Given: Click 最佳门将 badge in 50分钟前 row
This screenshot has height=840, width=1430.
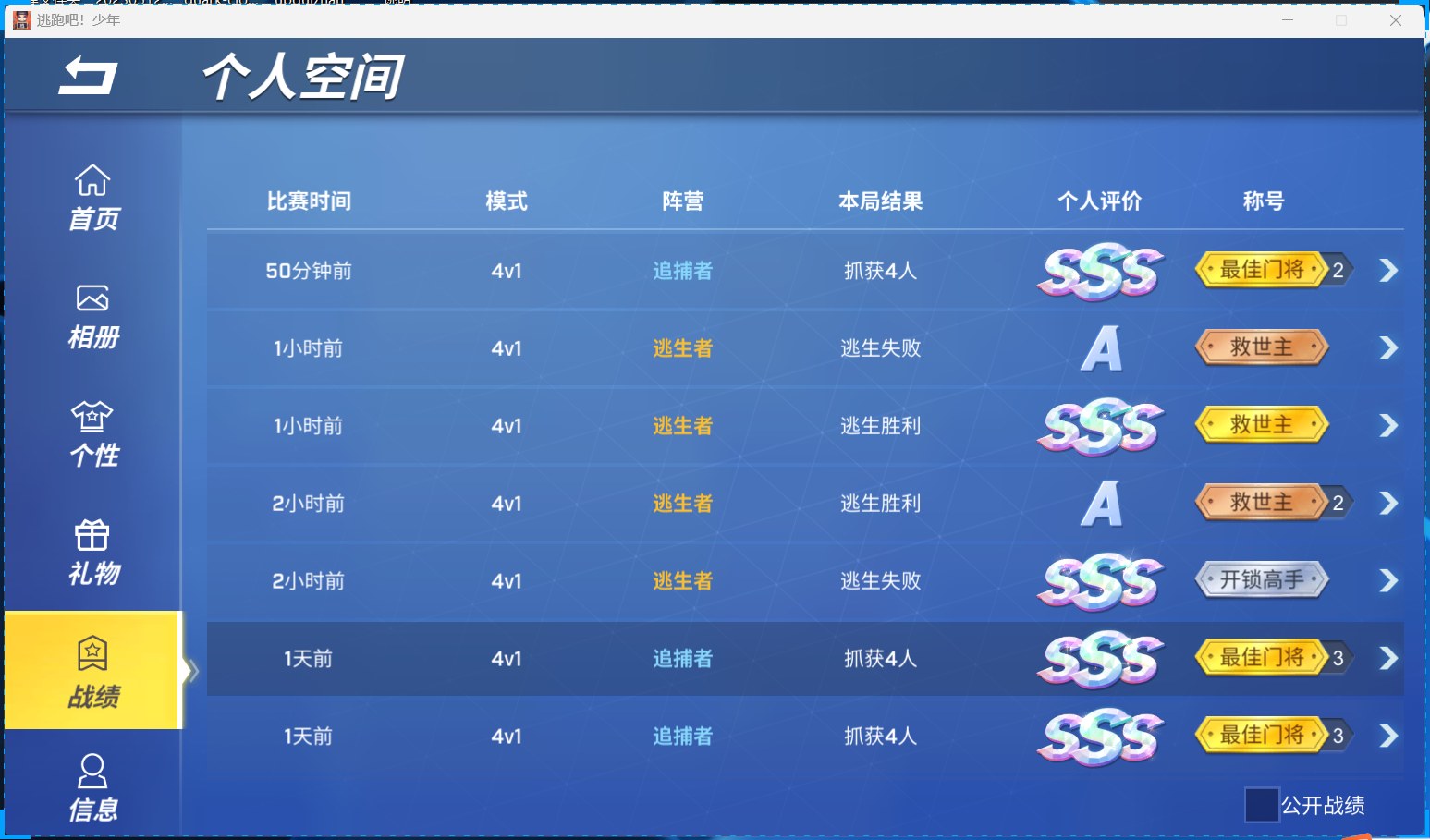Looking at the screenshot, I should 1262,270.
